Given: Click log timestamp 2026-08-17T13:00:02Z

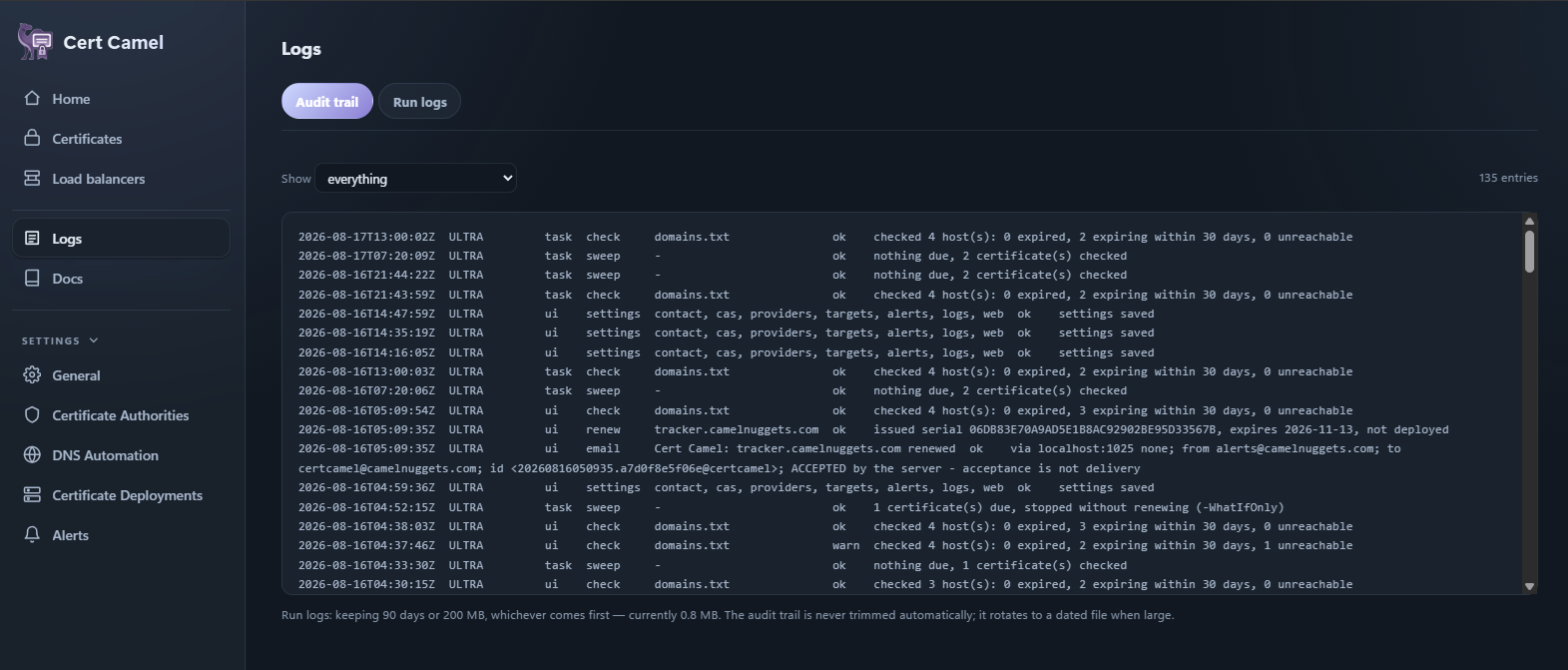Looking at the screenshot, I should coord(366,237).
